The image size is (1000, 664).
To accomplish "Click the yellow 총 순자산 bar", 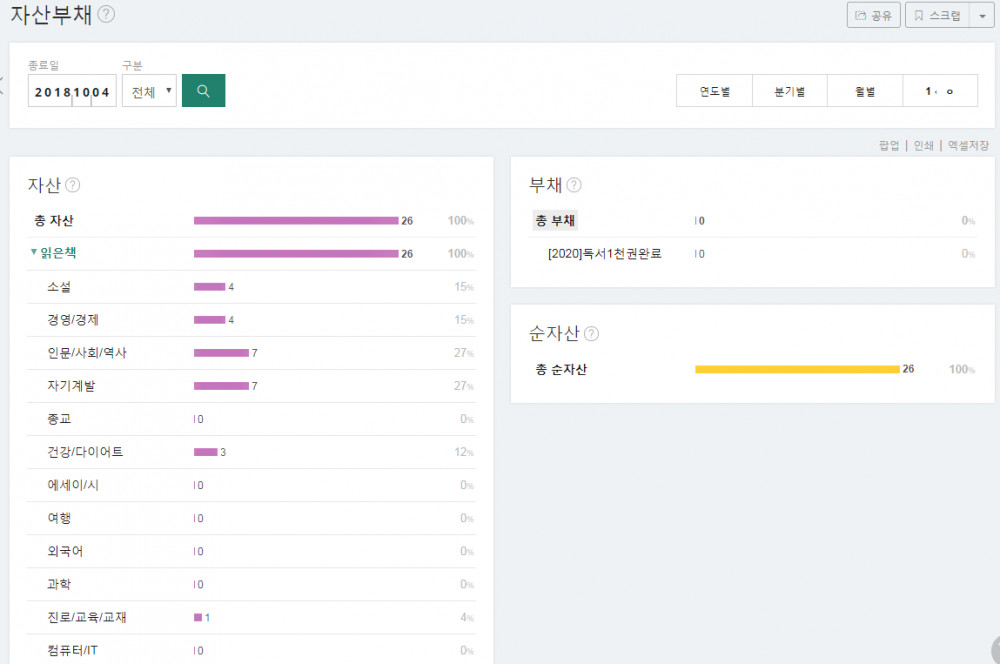I will pos(797,369).
